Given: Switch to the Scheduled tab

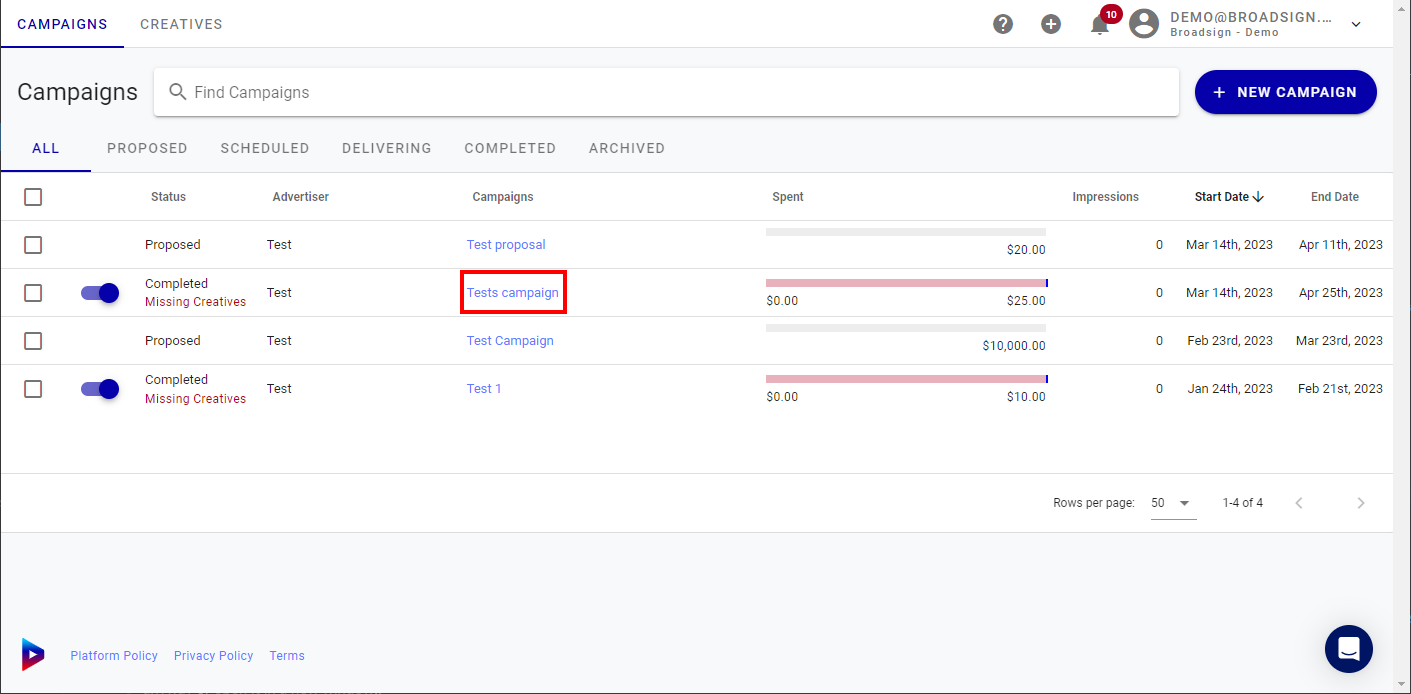Looking at the screenshot, I should coord(265,148).
